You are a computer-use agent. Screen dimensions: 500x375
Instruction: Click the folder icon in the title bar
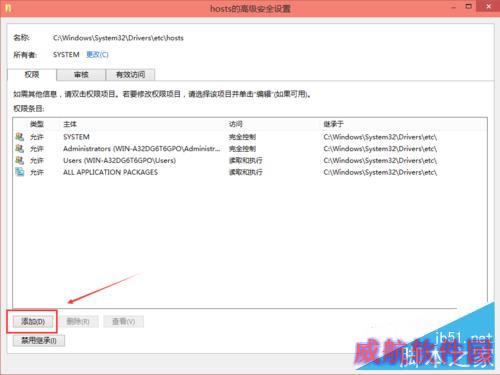(x=8, y=8)
